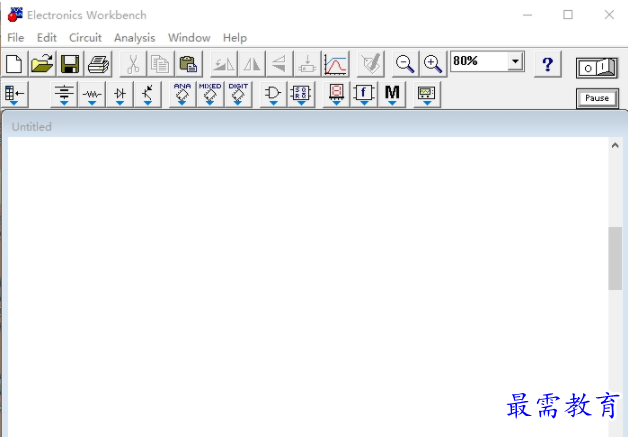628x437 pixels.
Task: Zoom out with the minus magnifier
Action: (x=405, y=64)
